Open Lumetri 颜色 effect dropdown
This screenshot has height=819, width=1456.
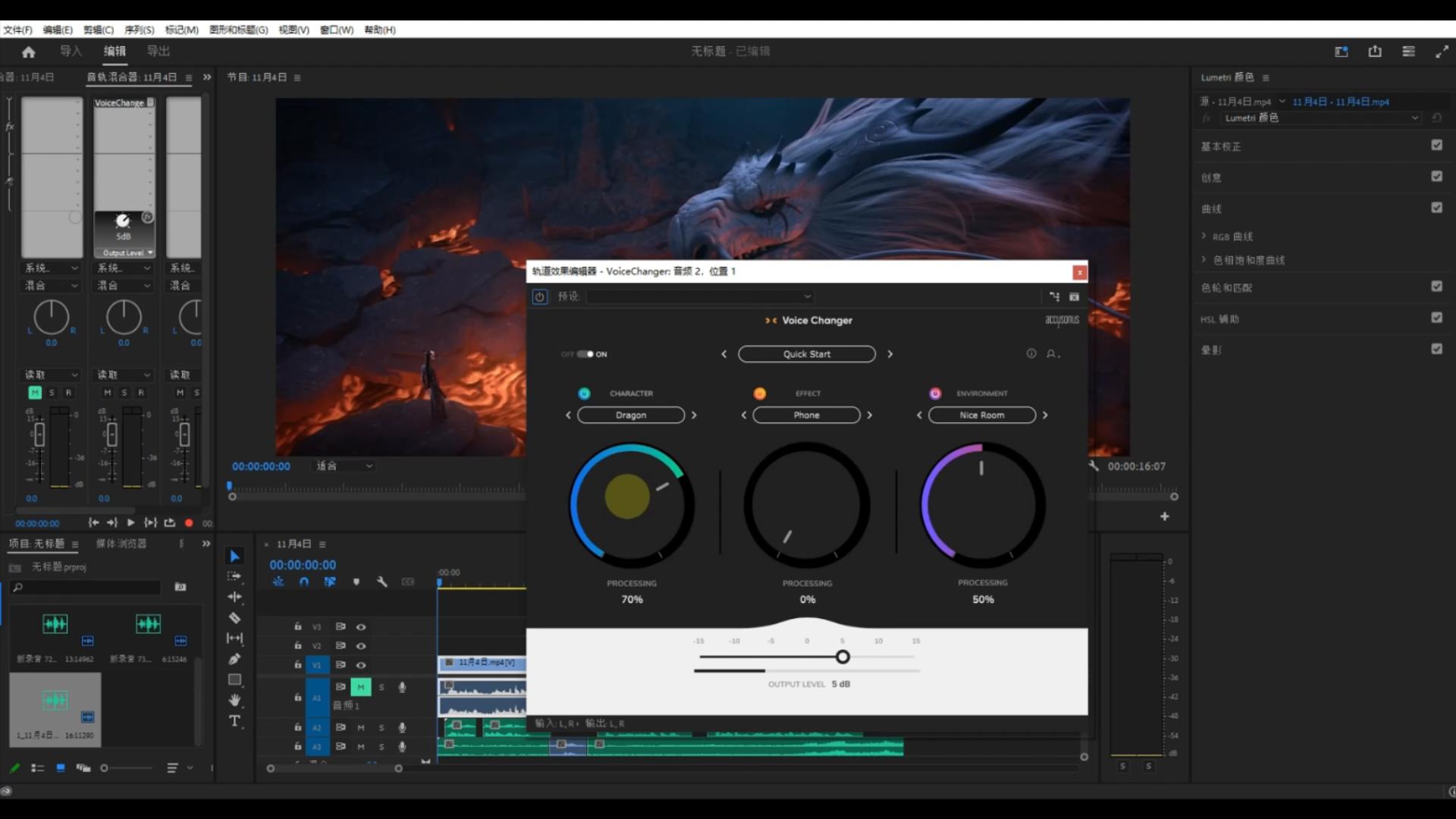click(x=1319, y=118)
